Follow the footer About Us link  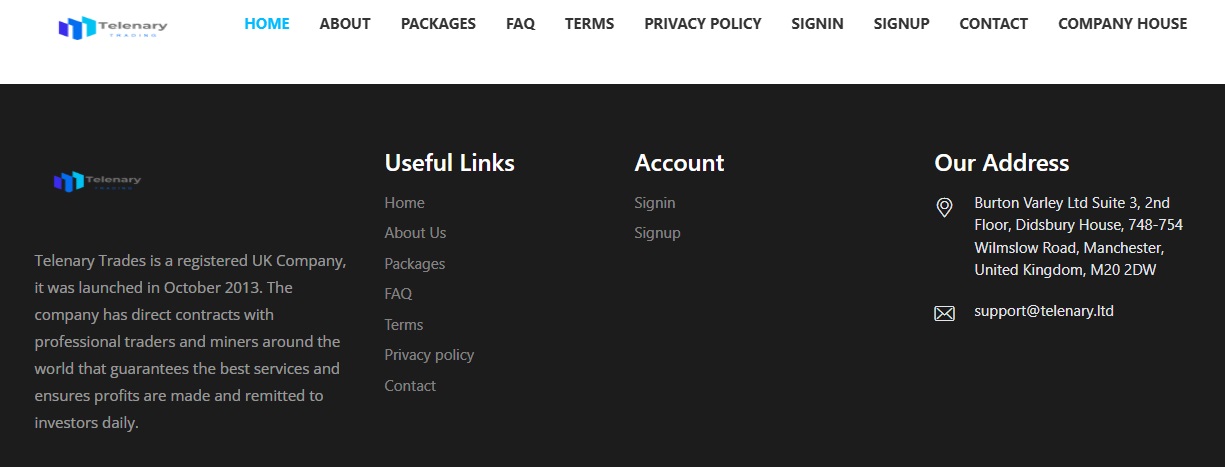click(x=415, y=233)
